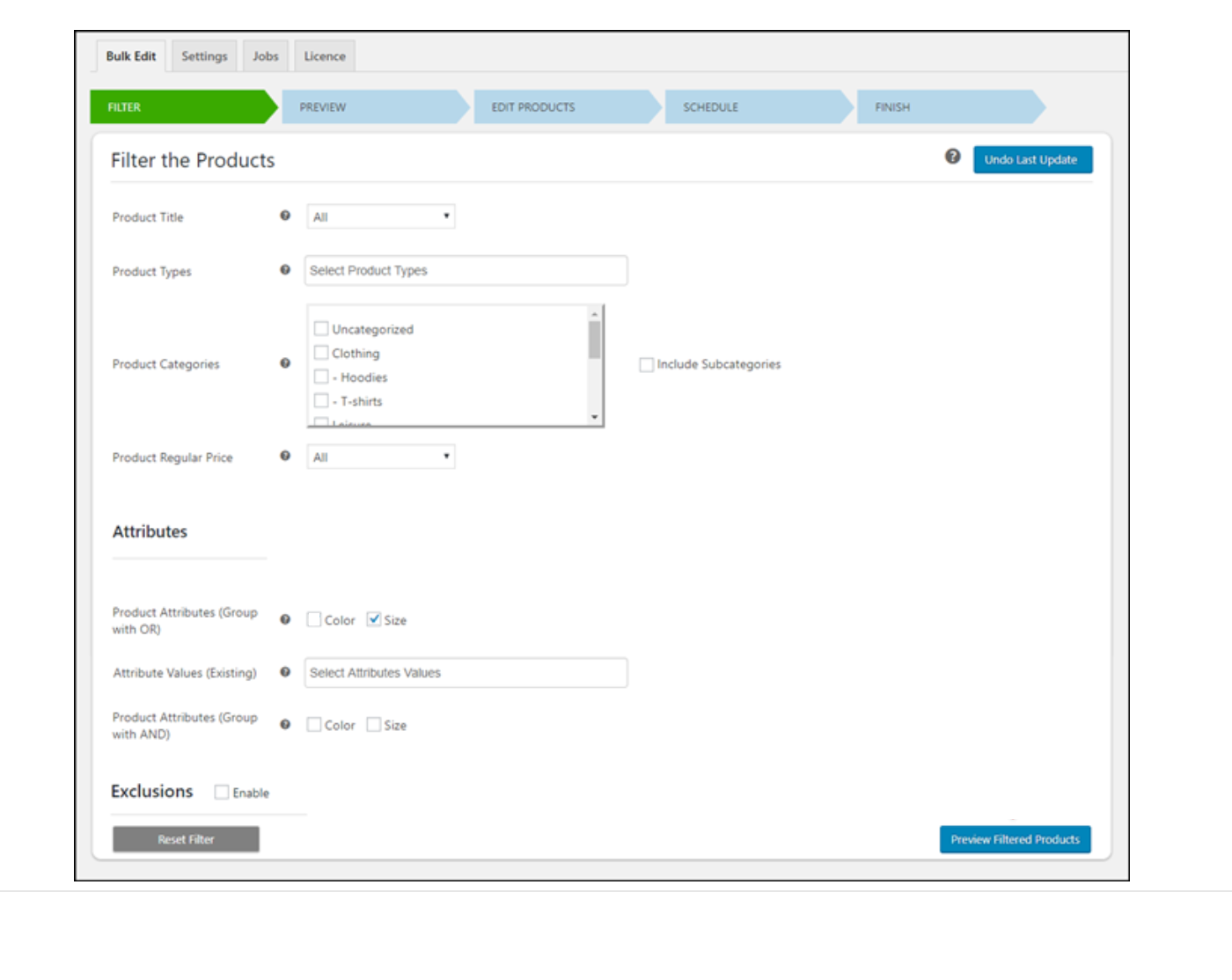
Task: View help for Attribute Values field
Action: coord(283,672)
